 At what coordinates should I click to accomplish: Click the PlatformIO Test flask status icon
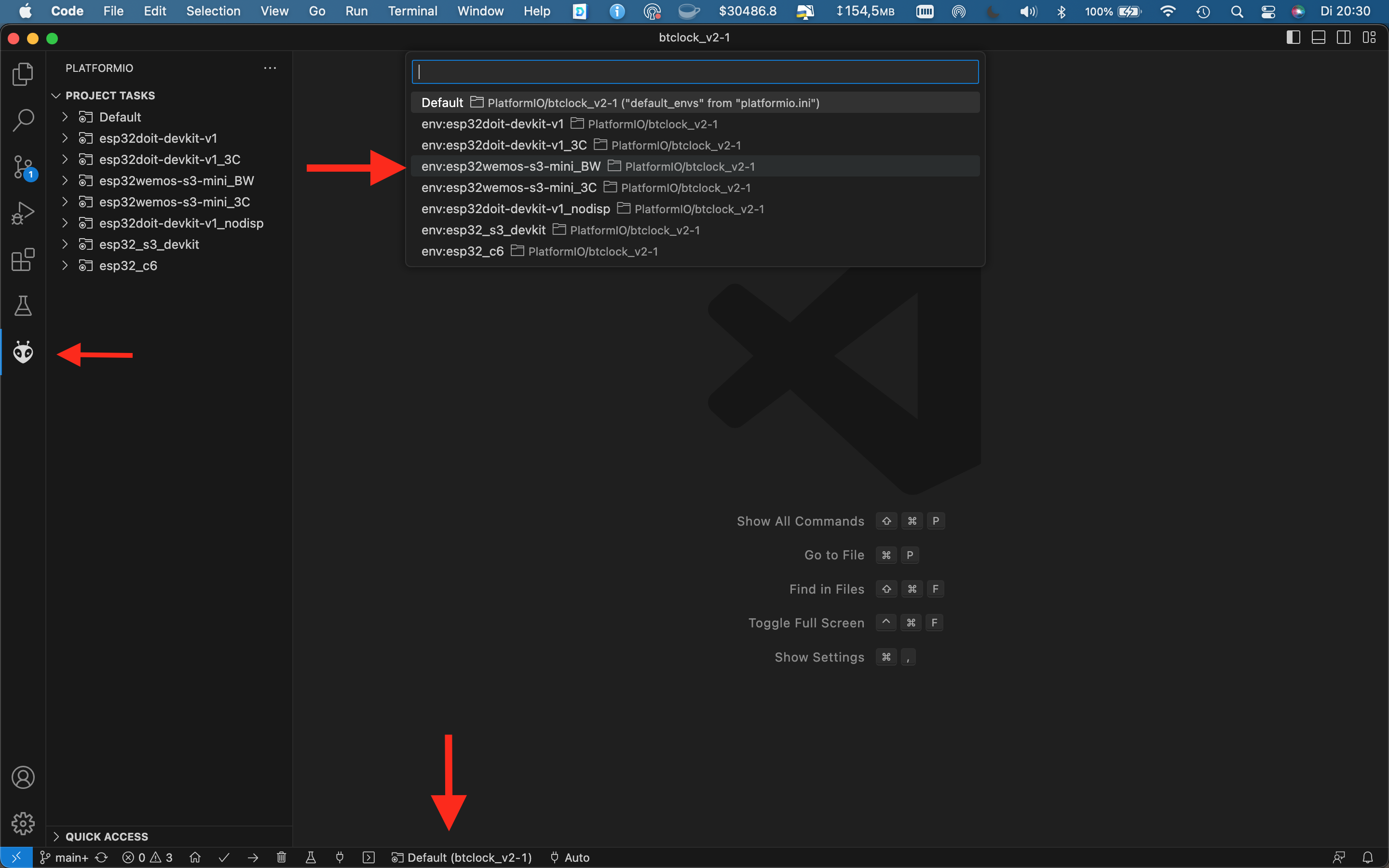pyautogui.click(x=311, y=857)
